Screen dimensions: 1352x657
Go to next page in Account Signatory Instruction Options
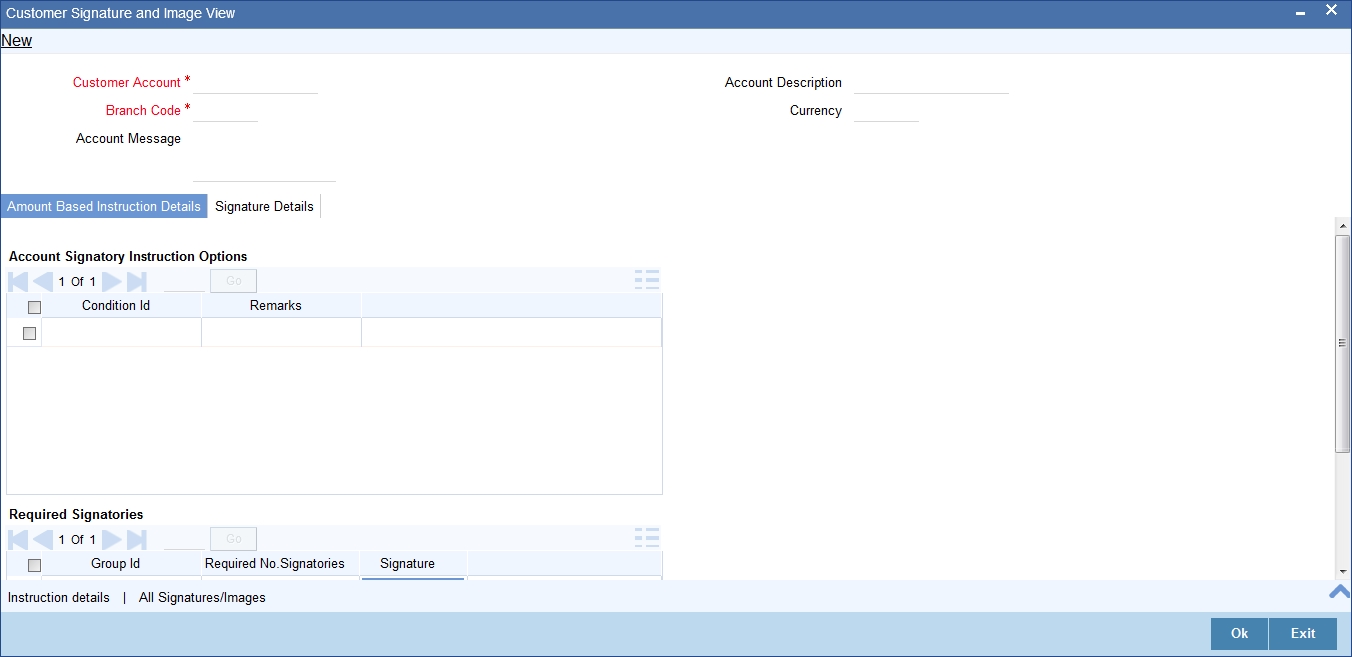pos(112,282)
